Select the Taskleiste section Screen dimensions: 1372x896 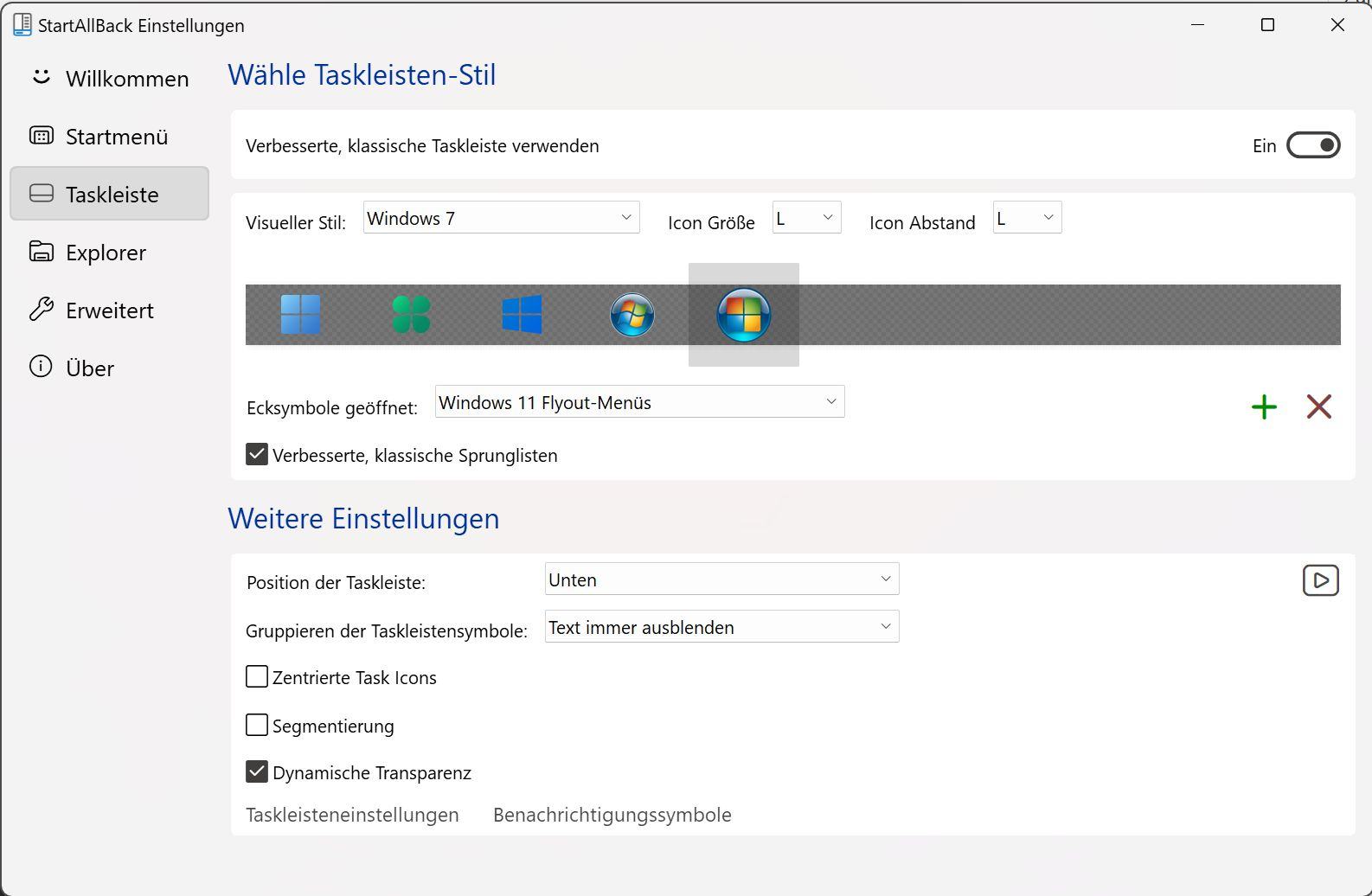tap(109, 194)
